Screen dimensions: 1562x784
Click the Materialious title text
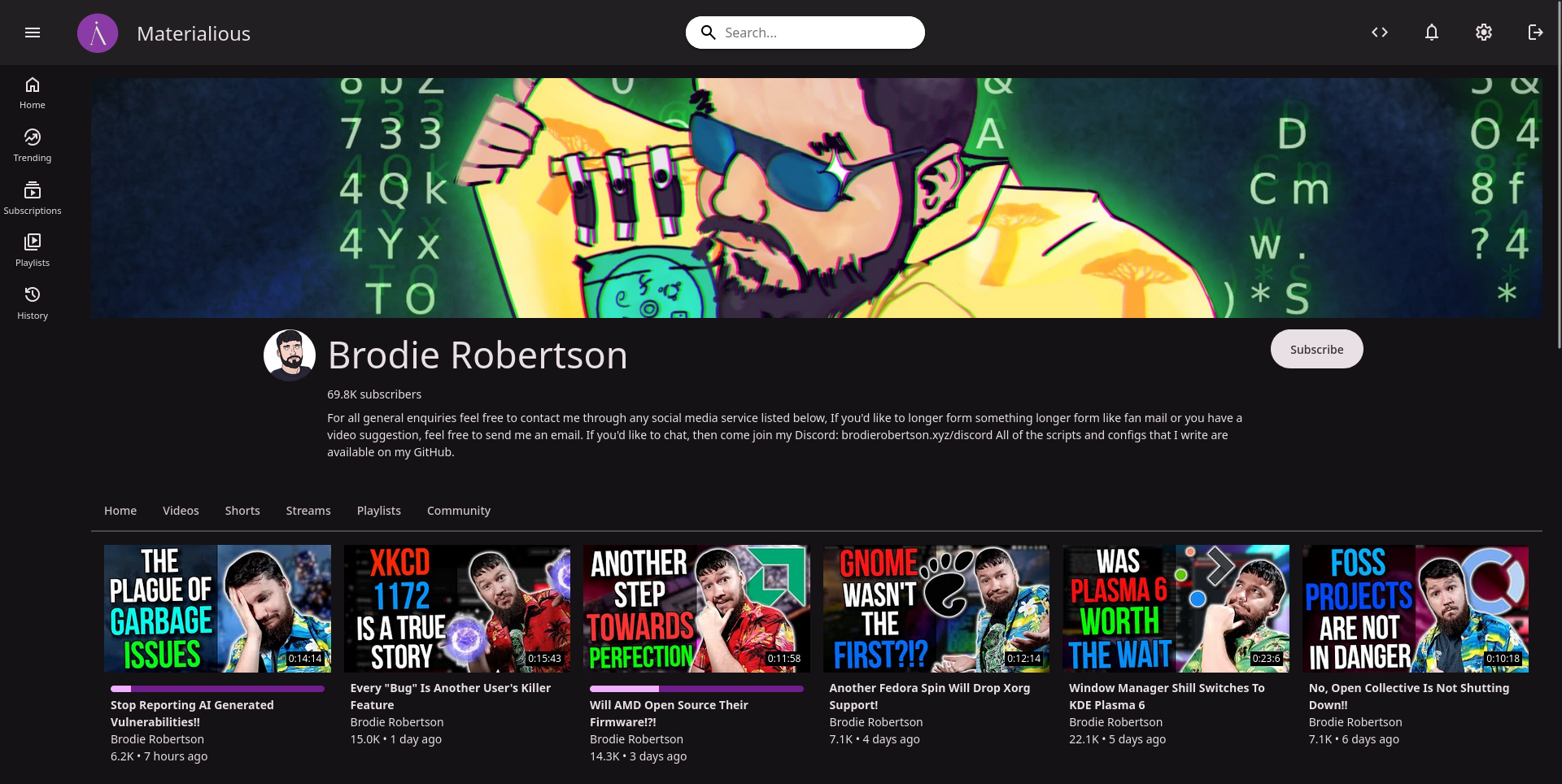(x=194, y=33)
